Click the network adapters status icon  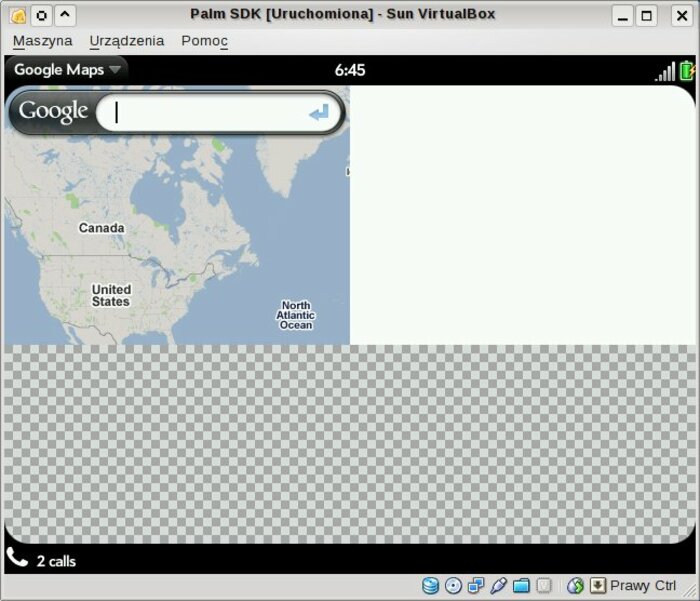tap(476, 585)
